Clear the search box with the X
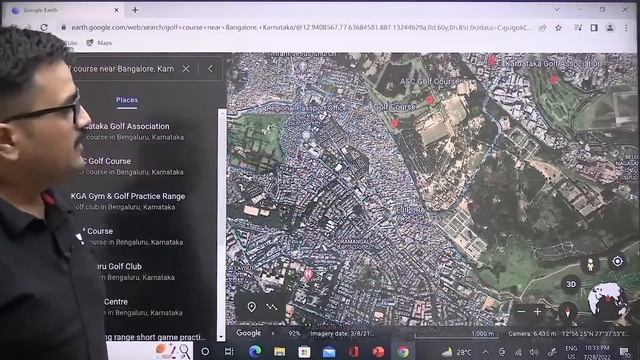The height and width of the screenshot is (360, 640). (186, 69)
